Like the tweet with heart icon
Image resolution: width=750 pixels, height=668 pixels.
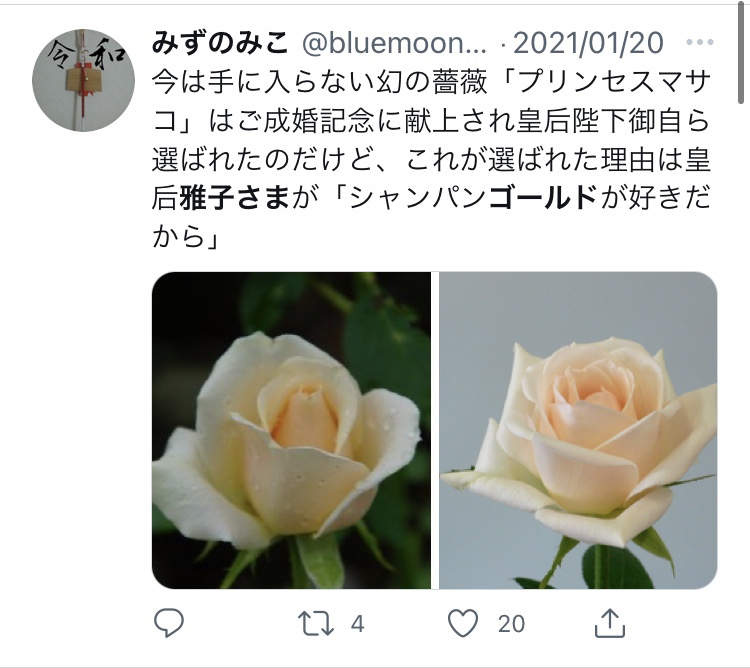(463, 624)
